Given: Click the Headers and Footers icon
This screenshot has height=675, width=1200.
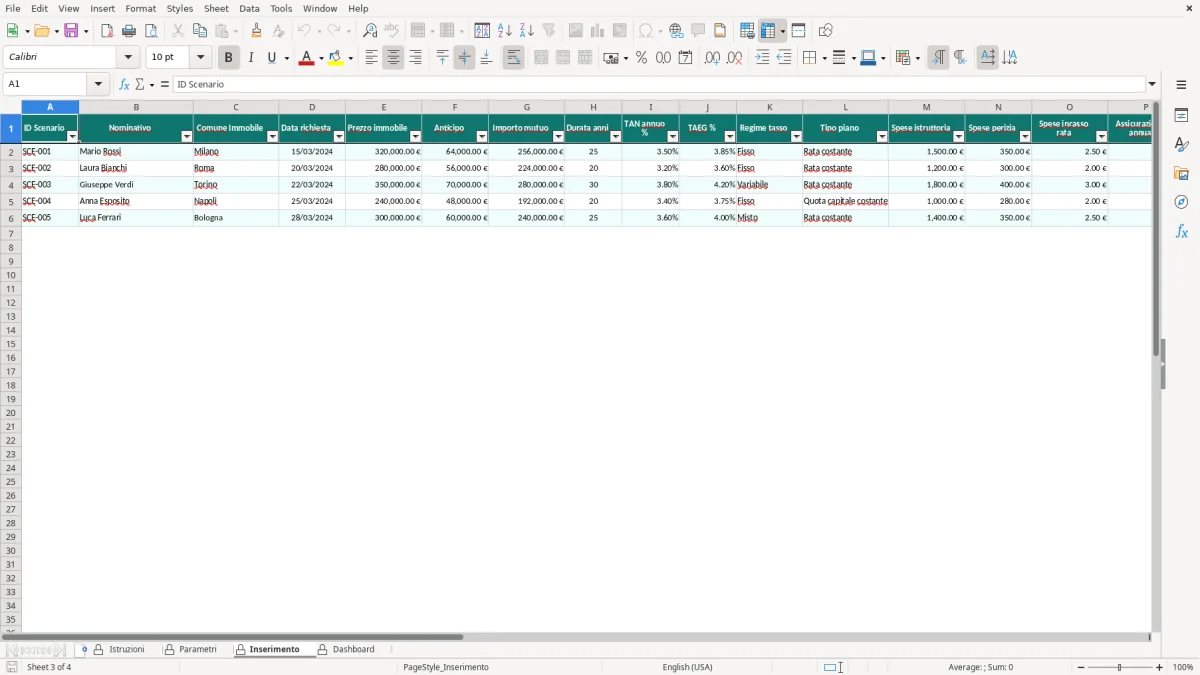Looking at the screenshot, I should 720,31.
